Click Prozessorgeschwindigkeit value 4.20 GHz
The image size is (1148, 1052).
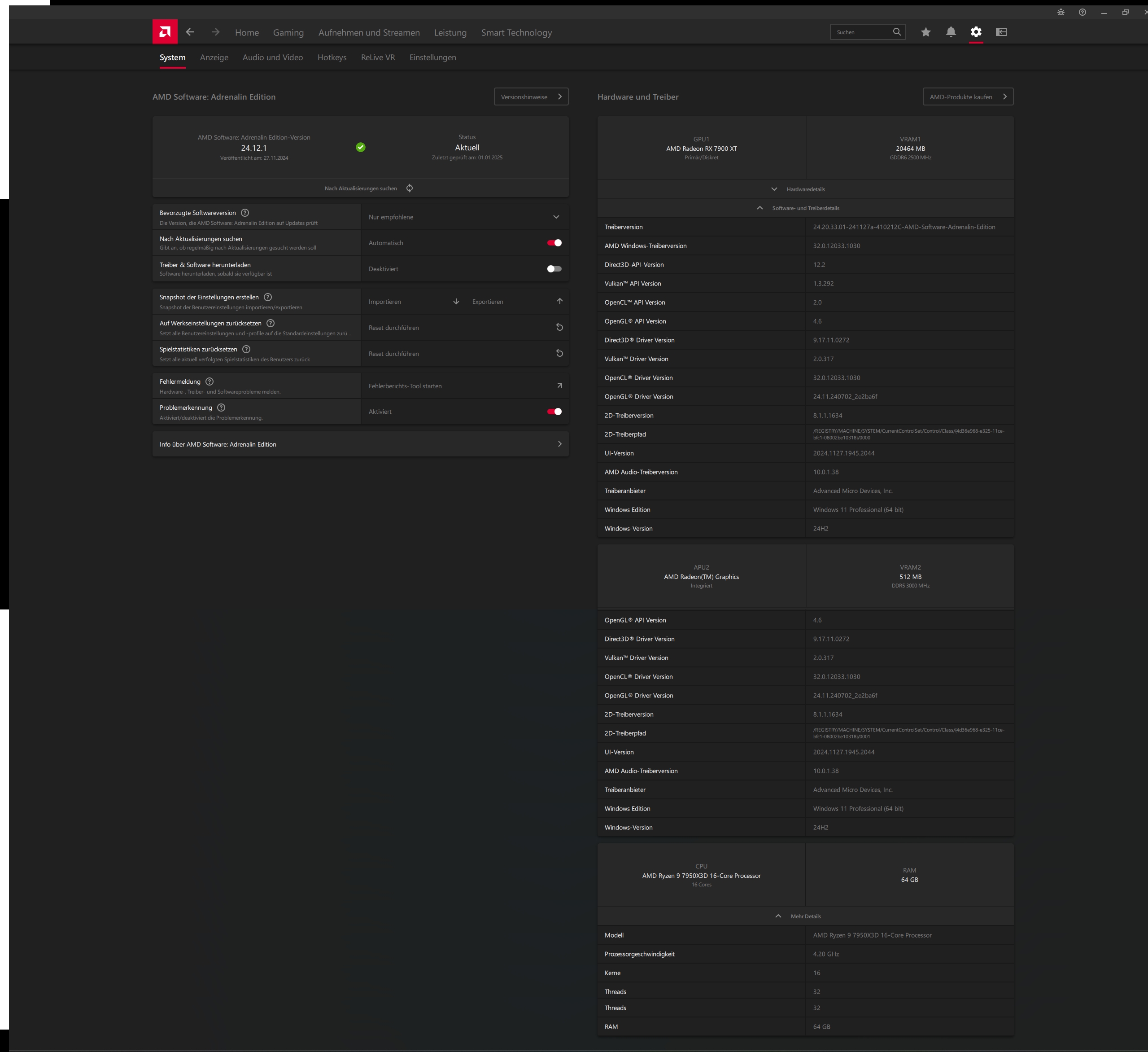(826, 953)
